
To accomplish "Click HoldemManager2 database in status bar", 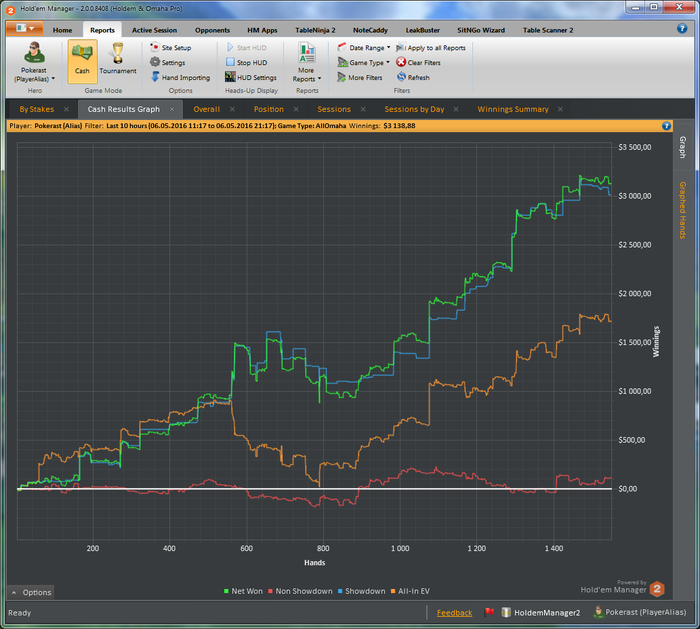I will [541, 612].
